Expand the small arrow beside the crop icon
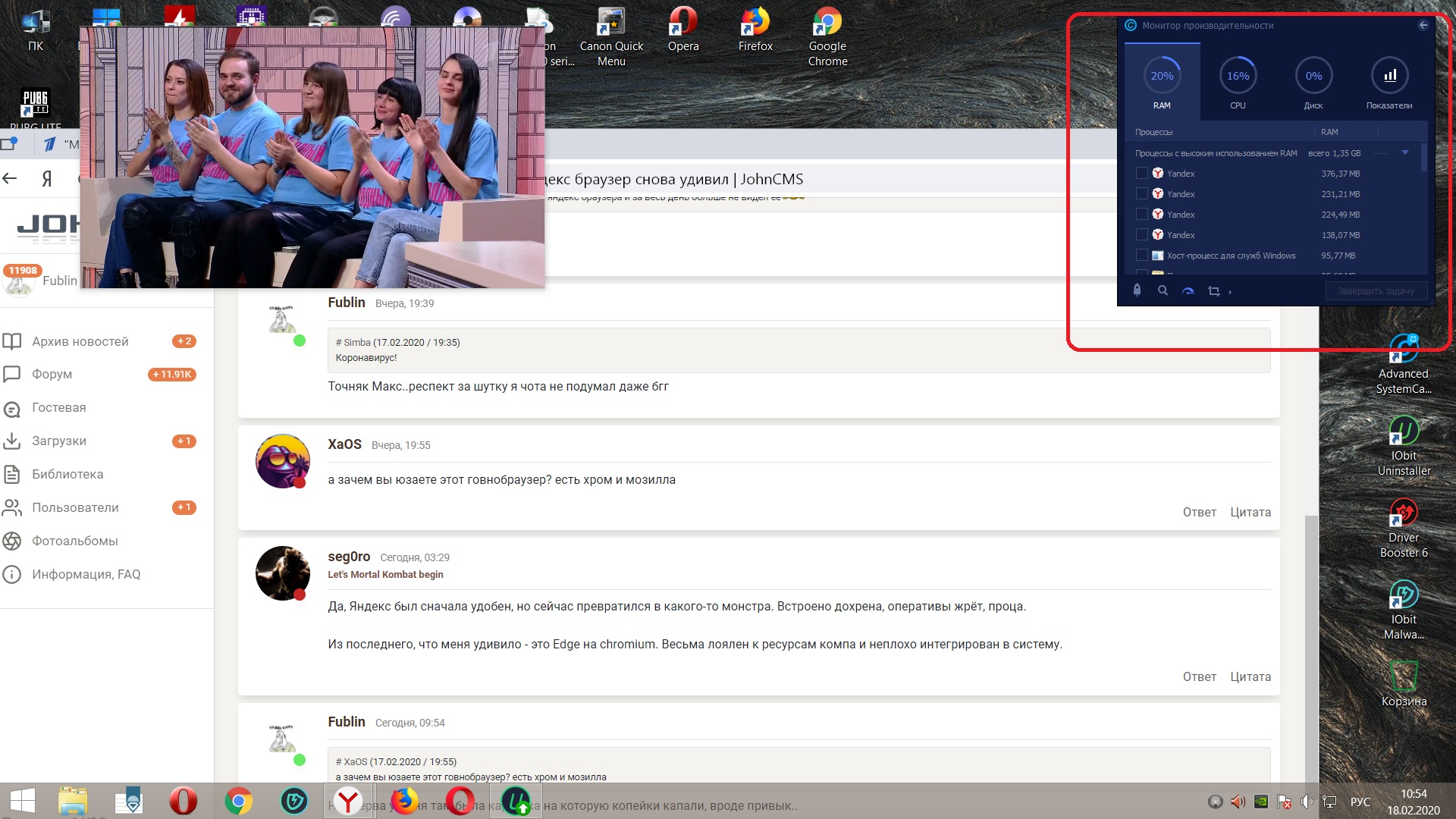 (1230, 292)
